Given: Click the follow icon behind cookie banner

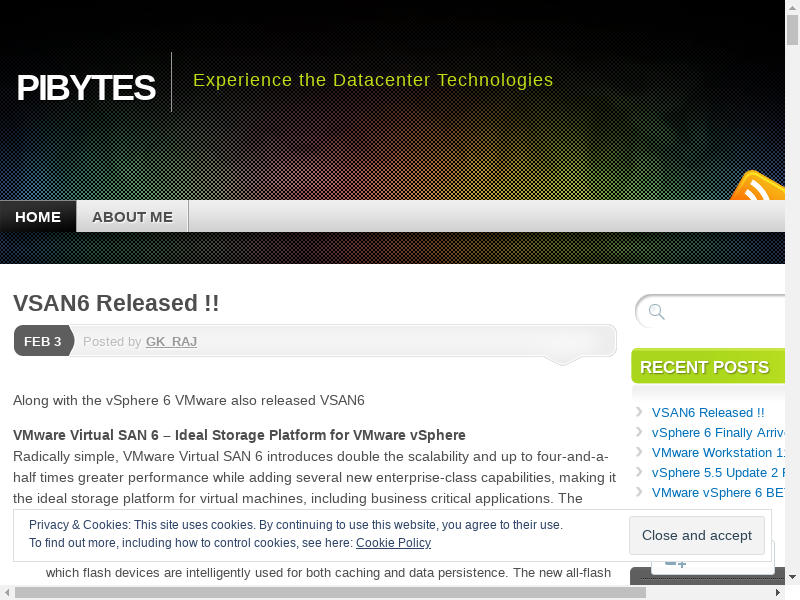Looking at the screenshot, I should [676, 564].
